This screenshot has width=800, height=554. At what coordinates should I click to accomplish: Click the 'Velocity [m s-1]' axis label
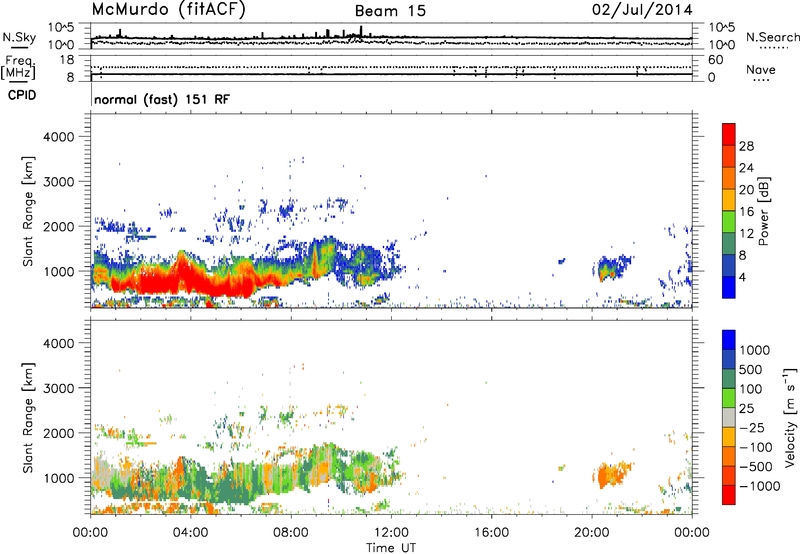tap(790, 417)
